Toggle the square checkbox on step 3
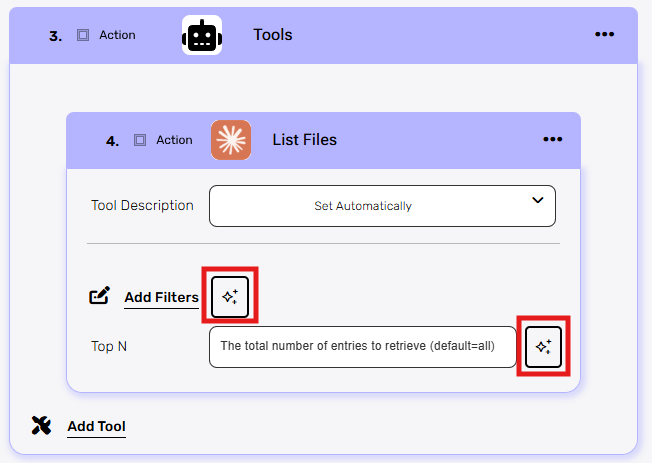Viewport: 652px width, 463px height. tap(83, 35)
